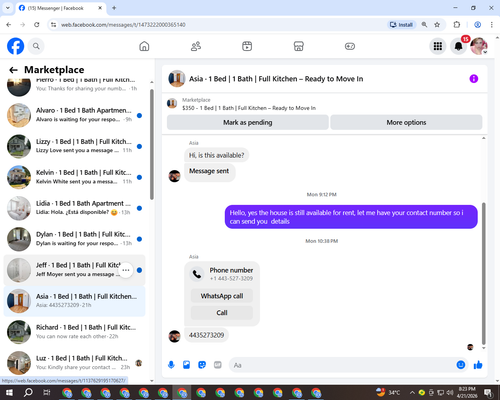The width and height of the screenshot is (500, 400).
Task: Click the Install app button
Action: [x=401, y=25]
